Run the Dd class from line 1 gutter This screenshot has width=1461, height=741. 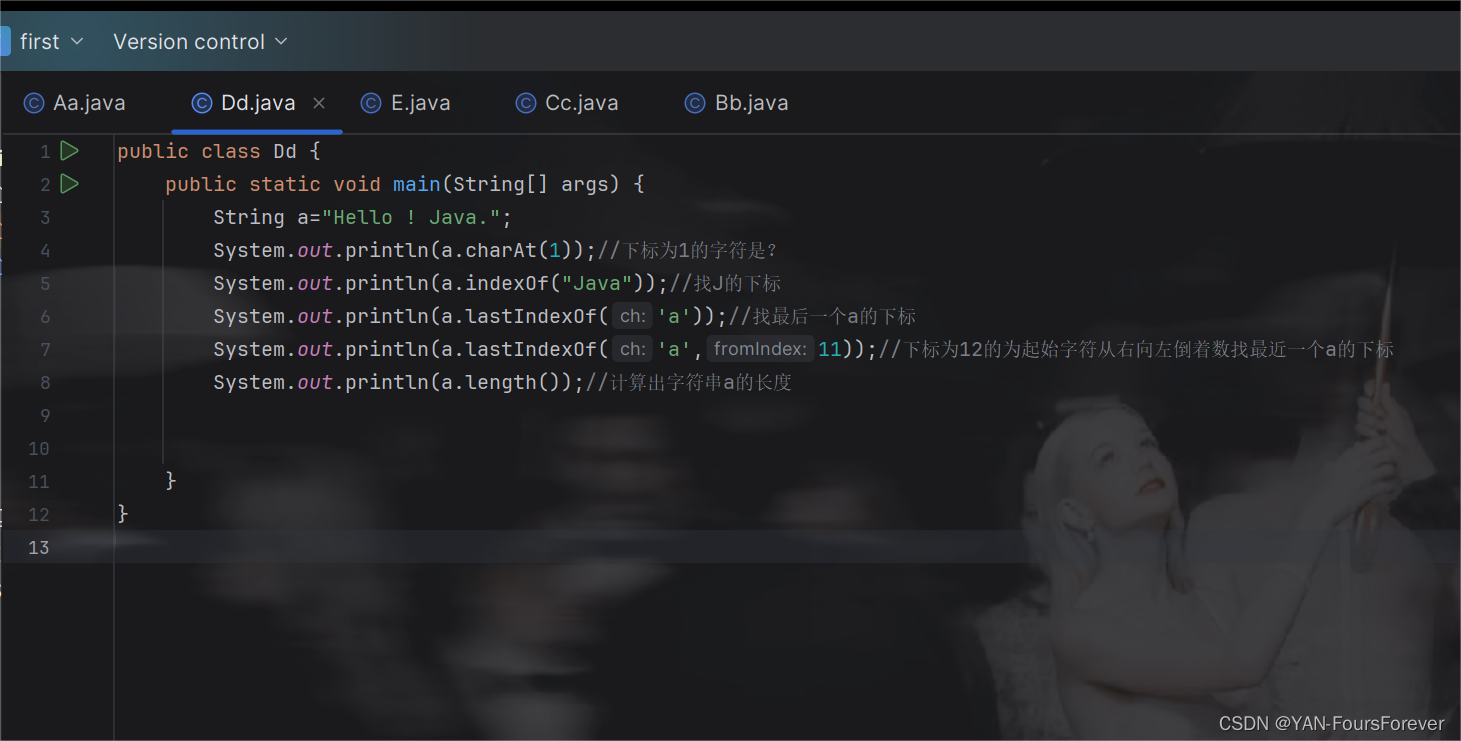pos(69,150)
